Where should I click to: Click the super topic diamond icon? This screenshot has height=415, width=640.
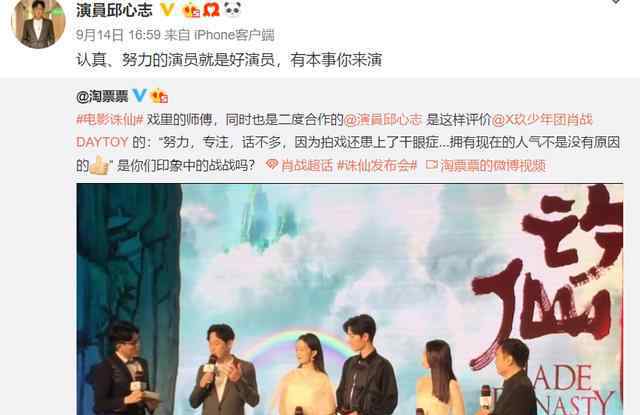pos(271,164)
